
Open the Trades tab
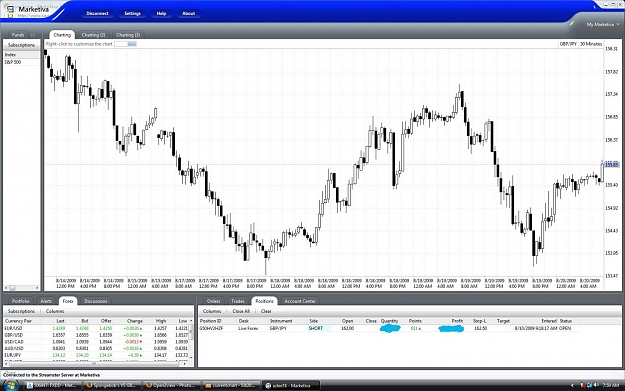[x=238, y=301]
